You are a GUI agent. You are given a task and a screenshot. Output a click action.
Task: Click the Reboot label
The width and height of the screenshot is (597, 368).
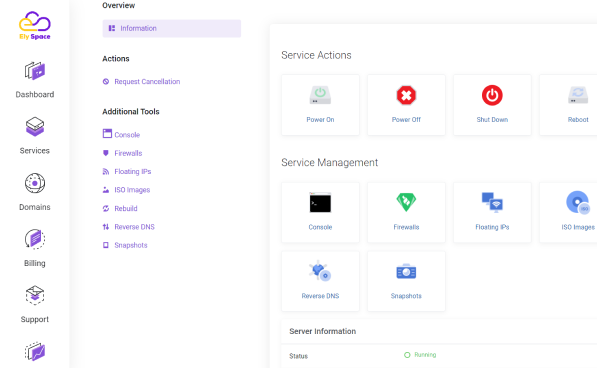[x=578, y=119]
